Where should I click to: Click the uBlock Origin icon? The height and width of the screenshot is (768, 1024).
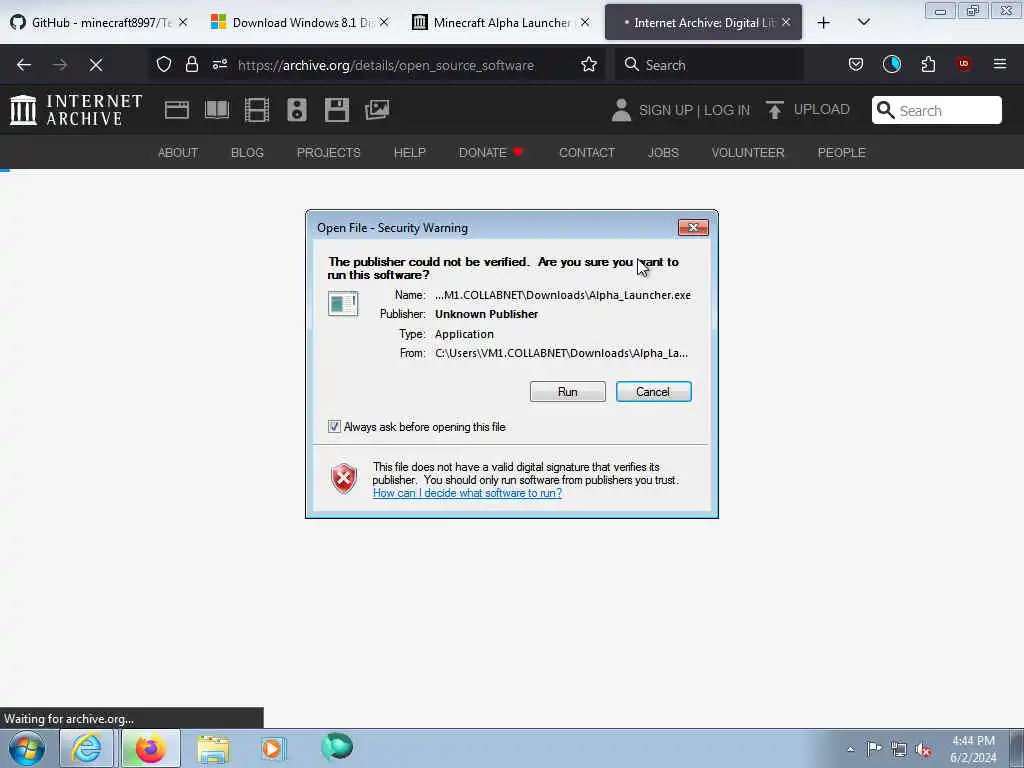[963, 64]
